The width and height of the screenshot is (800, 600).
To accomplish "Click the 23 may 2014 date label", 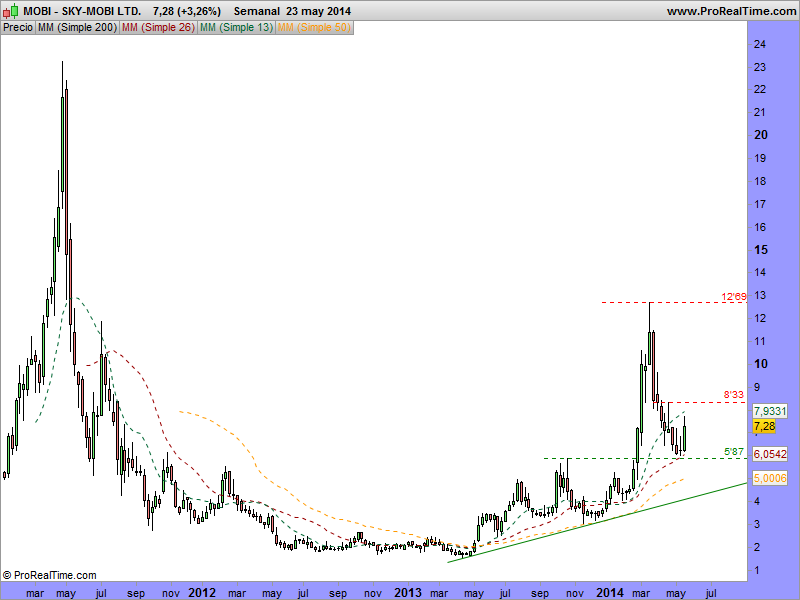I will pos(318,11).
